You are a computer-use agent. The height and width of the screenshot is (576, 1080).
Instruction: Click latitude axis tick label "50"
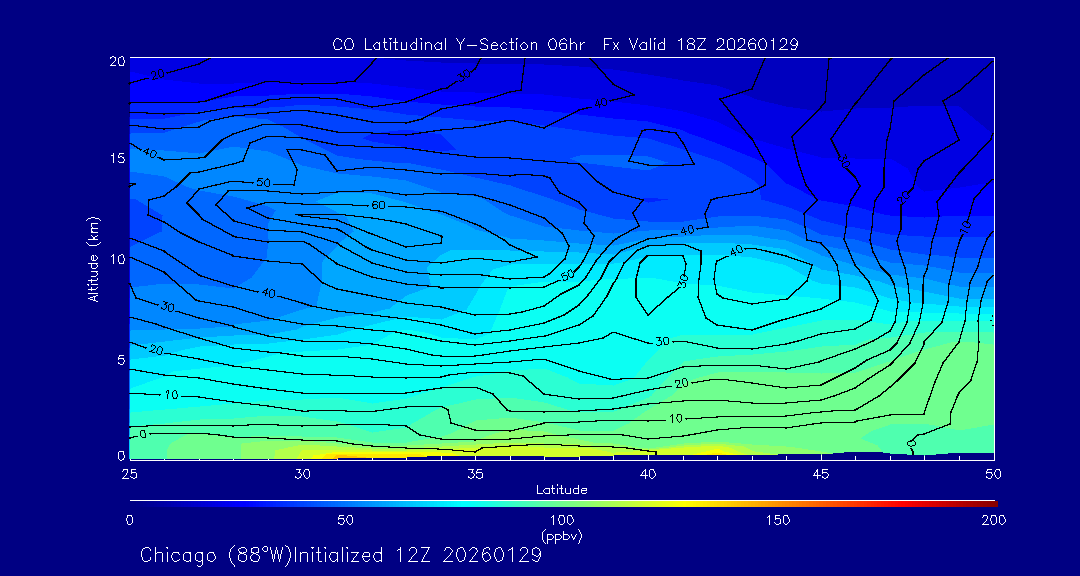pyautogui.click(x=994, y=474)
